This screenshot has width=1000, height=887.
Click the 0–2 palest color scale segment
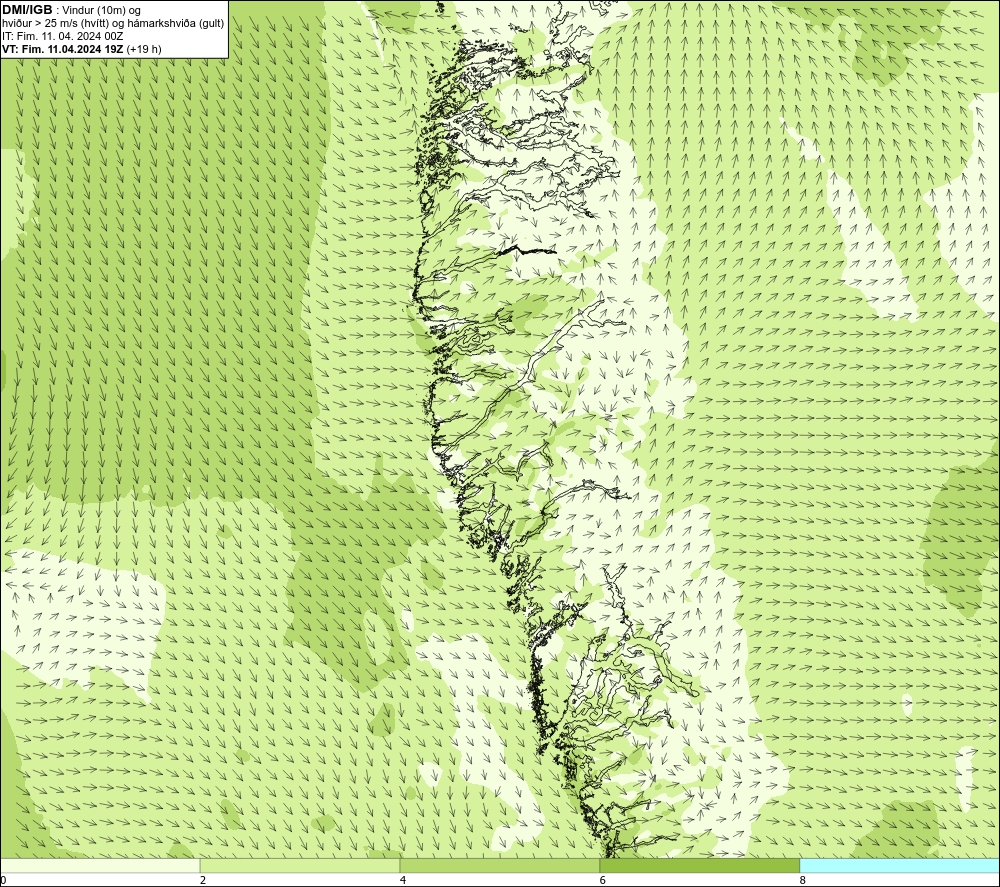click(100, 865)
